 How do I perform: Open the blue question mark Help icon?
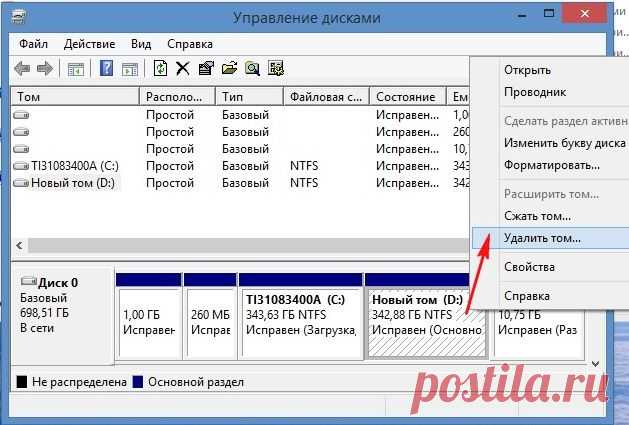pyautogui.click(x=106, y=69)
